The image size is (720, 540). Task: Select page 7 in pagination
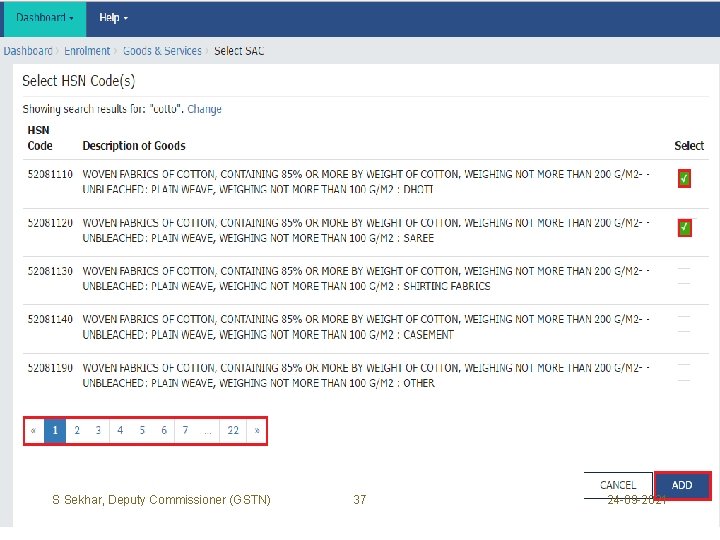click(186, 431)
